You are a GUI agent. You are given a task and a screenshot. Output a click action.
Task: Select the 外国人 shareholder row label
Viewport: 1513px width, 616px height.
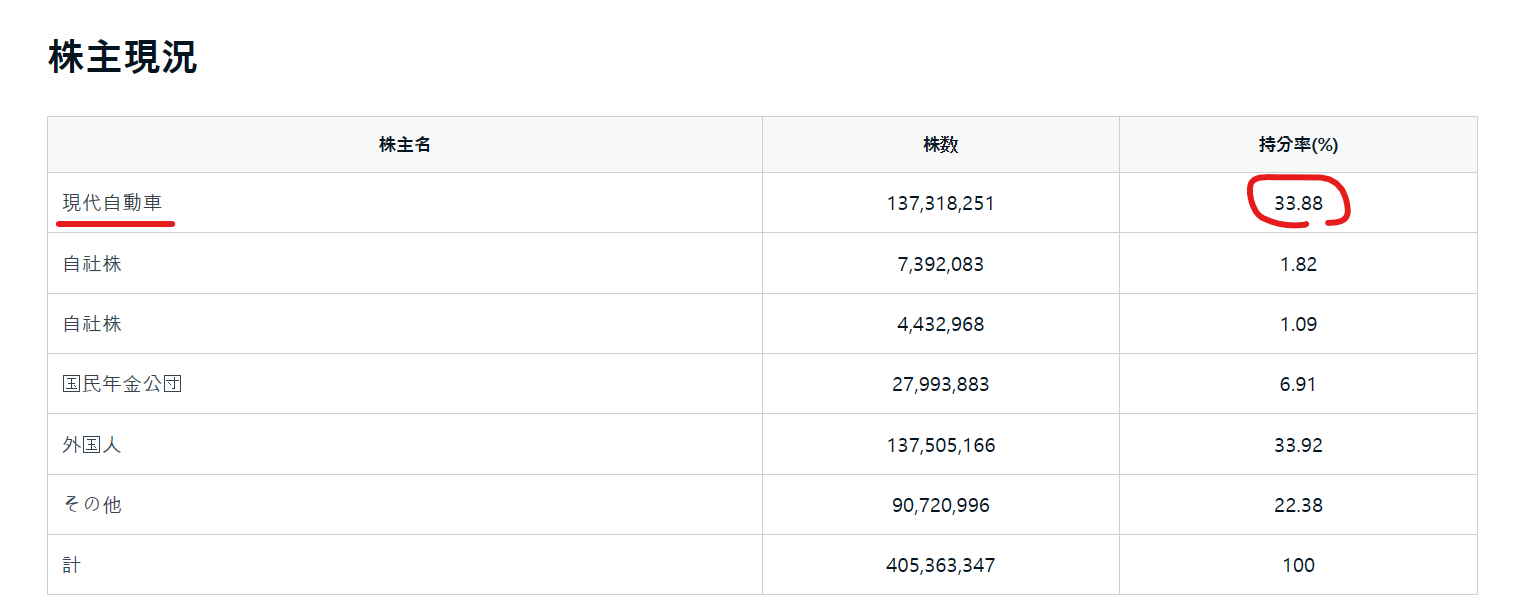pos(92,445)
